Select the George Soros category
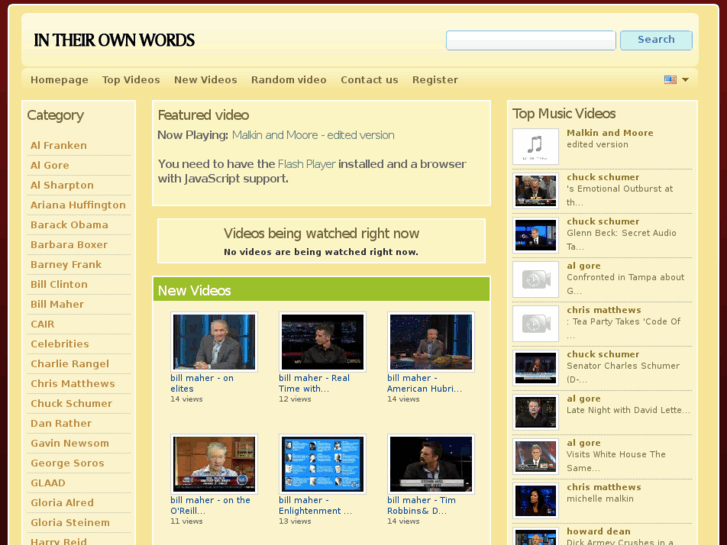Image resolution: width=727 pixels, height=545 pixels. pyautogui.click(x=67, y=463)
